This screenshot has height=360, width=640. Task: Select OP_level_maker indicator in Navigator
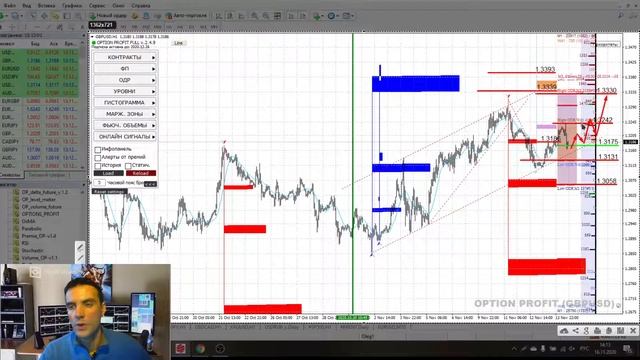click(x=39, y=199)
